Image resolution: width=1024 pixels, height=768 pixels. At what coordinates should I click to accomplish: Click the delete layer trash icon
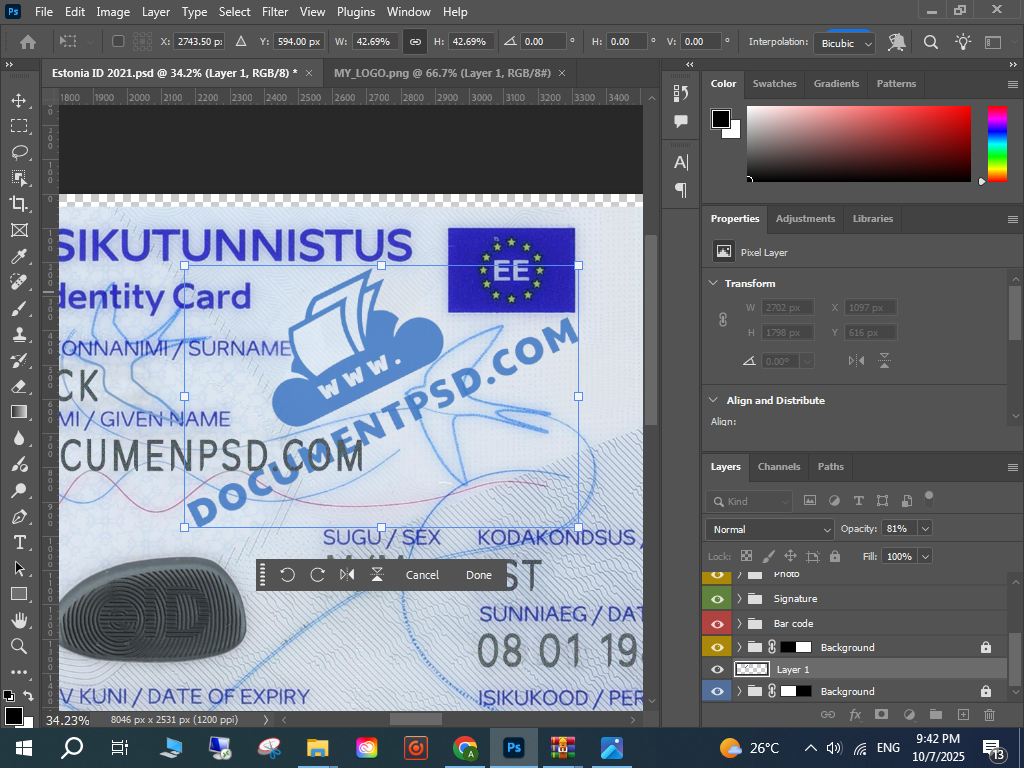point(989,715)
